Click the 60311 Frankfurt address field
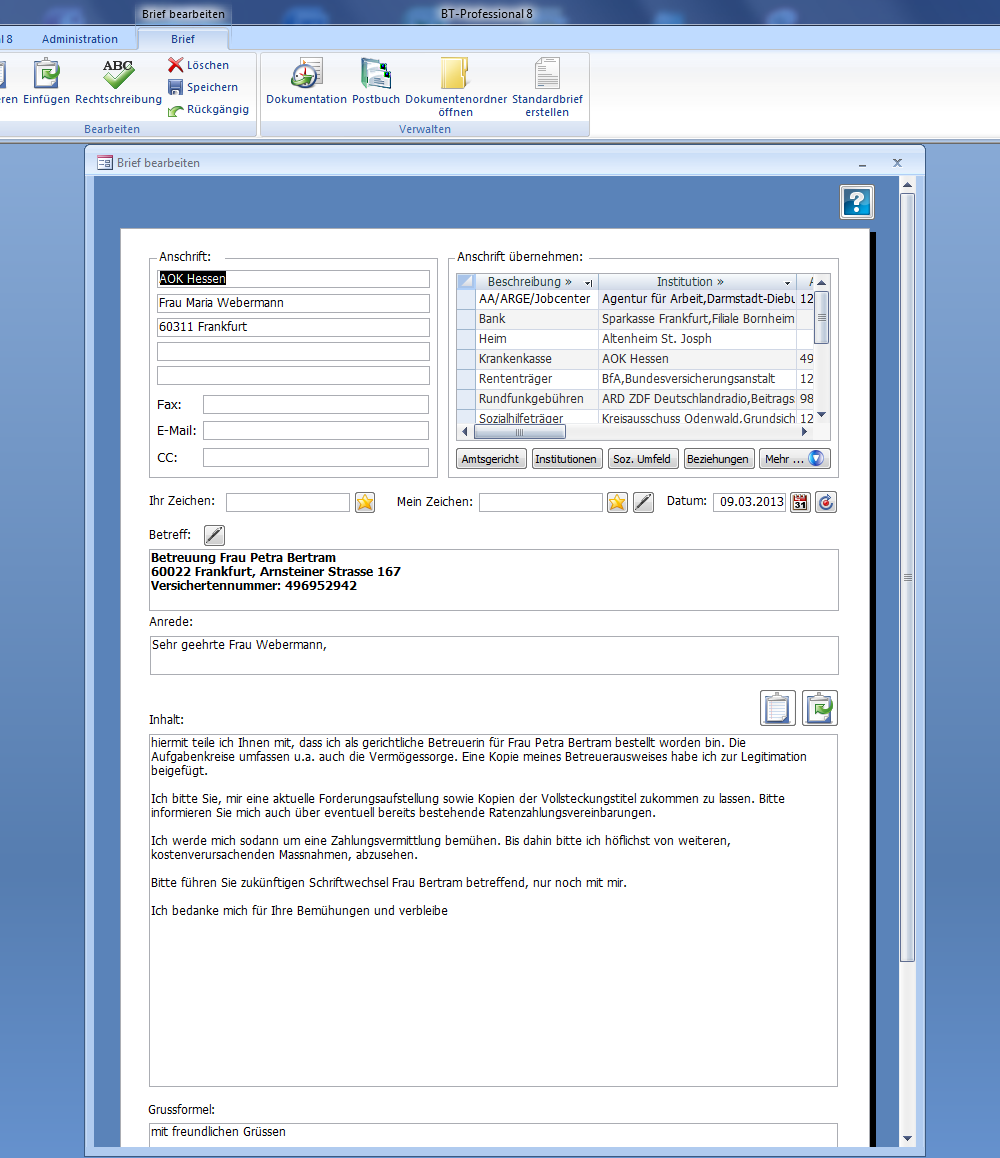The image size is (1000, 1158). 293,327
